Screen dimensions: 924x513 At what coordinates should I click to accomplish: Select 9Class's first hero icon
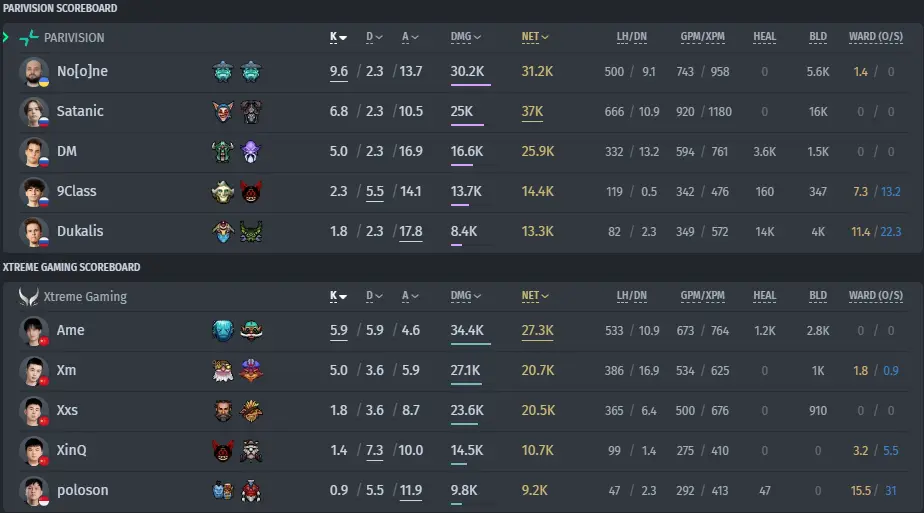click(223, 191)
